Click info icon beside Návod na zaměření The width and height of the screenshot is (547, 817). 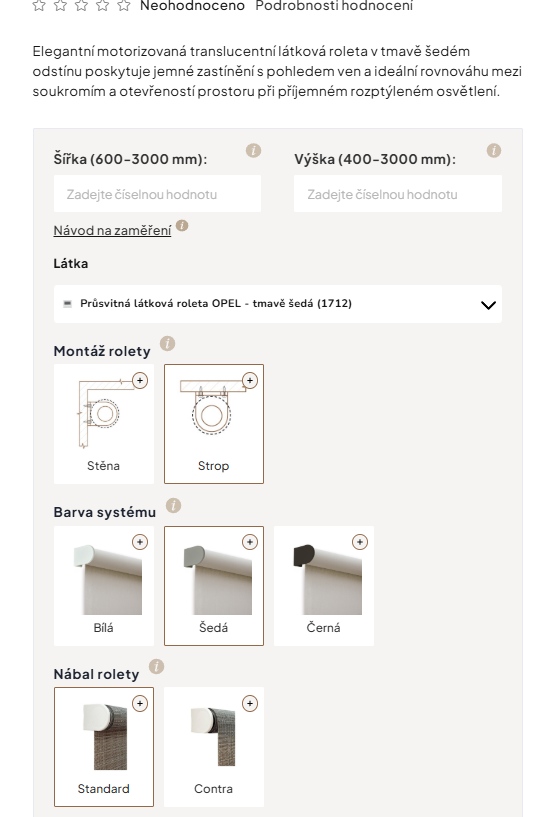click(x=182, y=226)
